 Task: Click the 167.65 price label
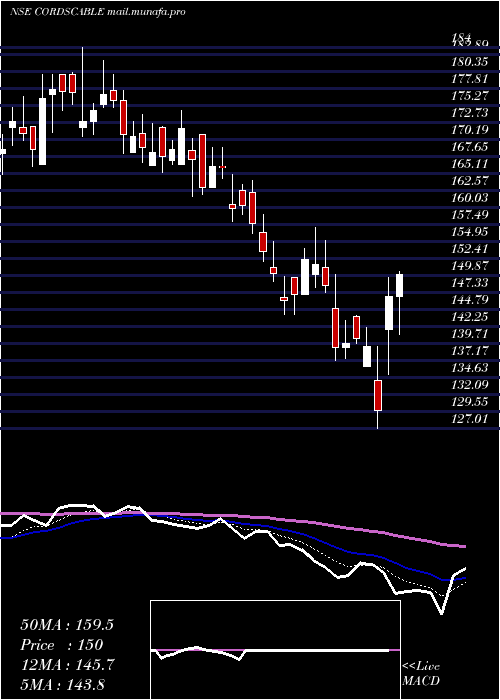tap(470, 147)
